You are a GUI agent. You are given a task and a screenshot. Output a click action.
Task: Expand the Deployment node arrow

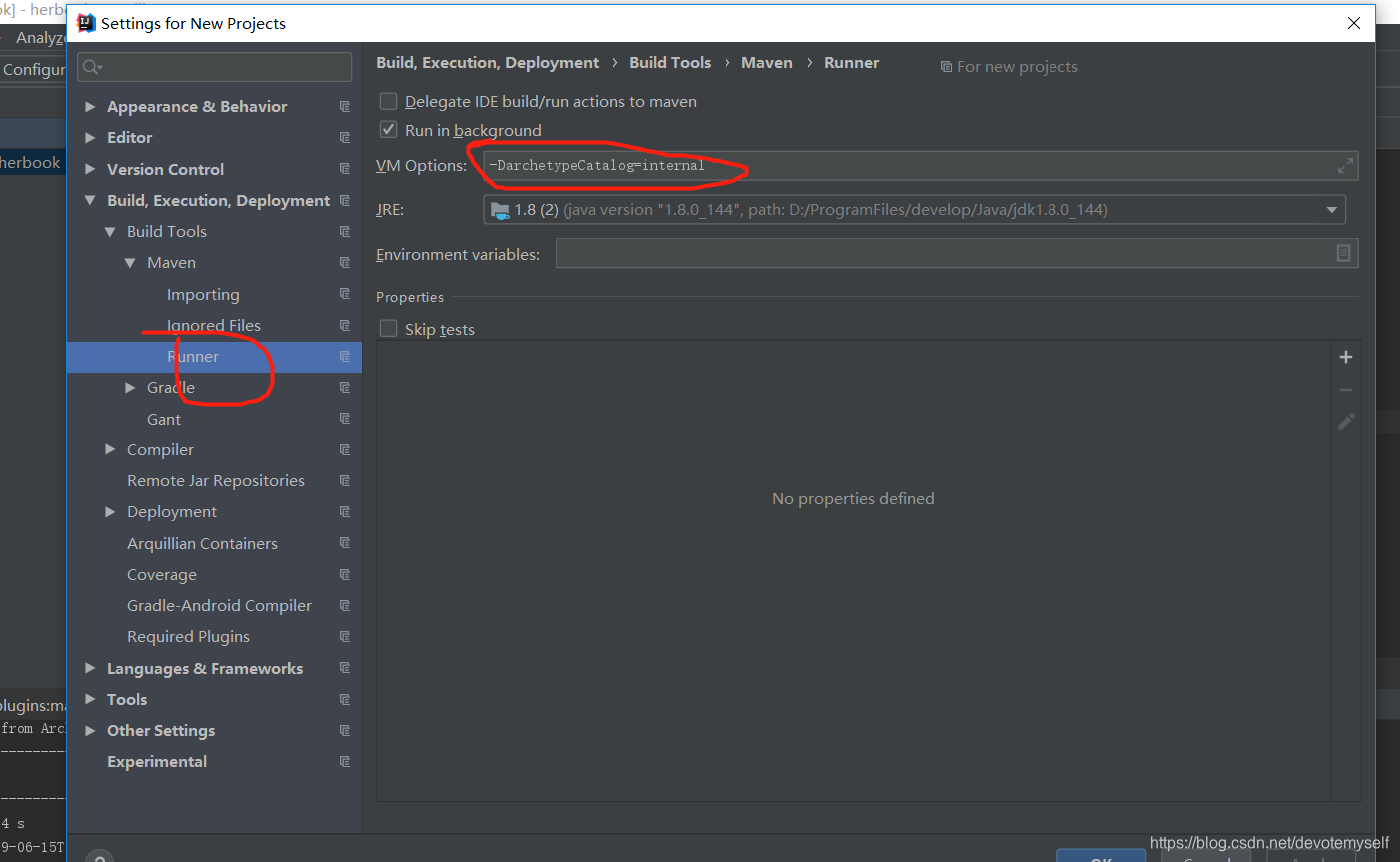click(x=110, y=511)
